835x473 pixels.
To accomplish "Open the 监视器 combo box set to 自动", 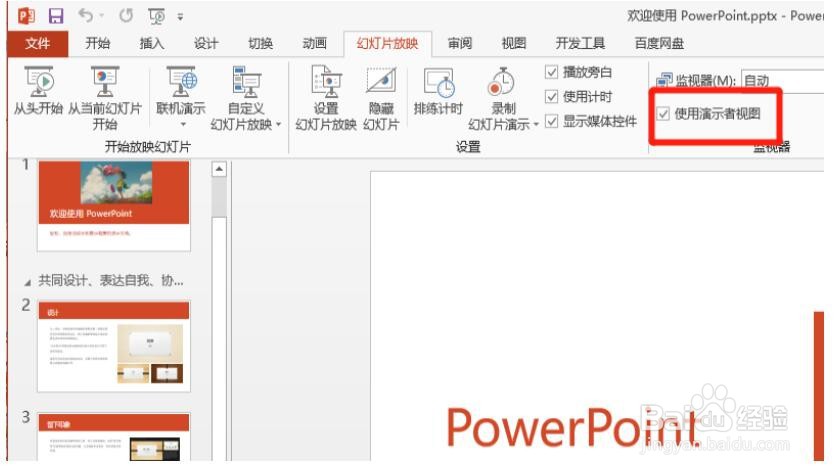I will click(783, 80).
